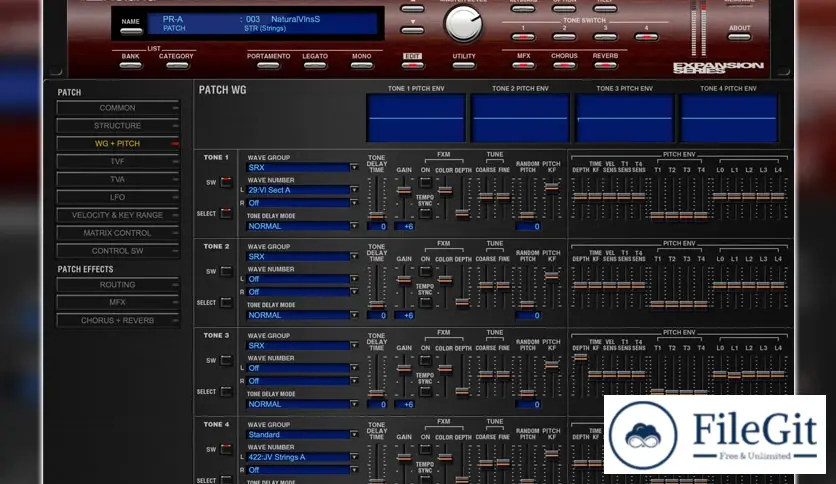Turn the Master Level knob
836x484 pixels.
[463, 24]
